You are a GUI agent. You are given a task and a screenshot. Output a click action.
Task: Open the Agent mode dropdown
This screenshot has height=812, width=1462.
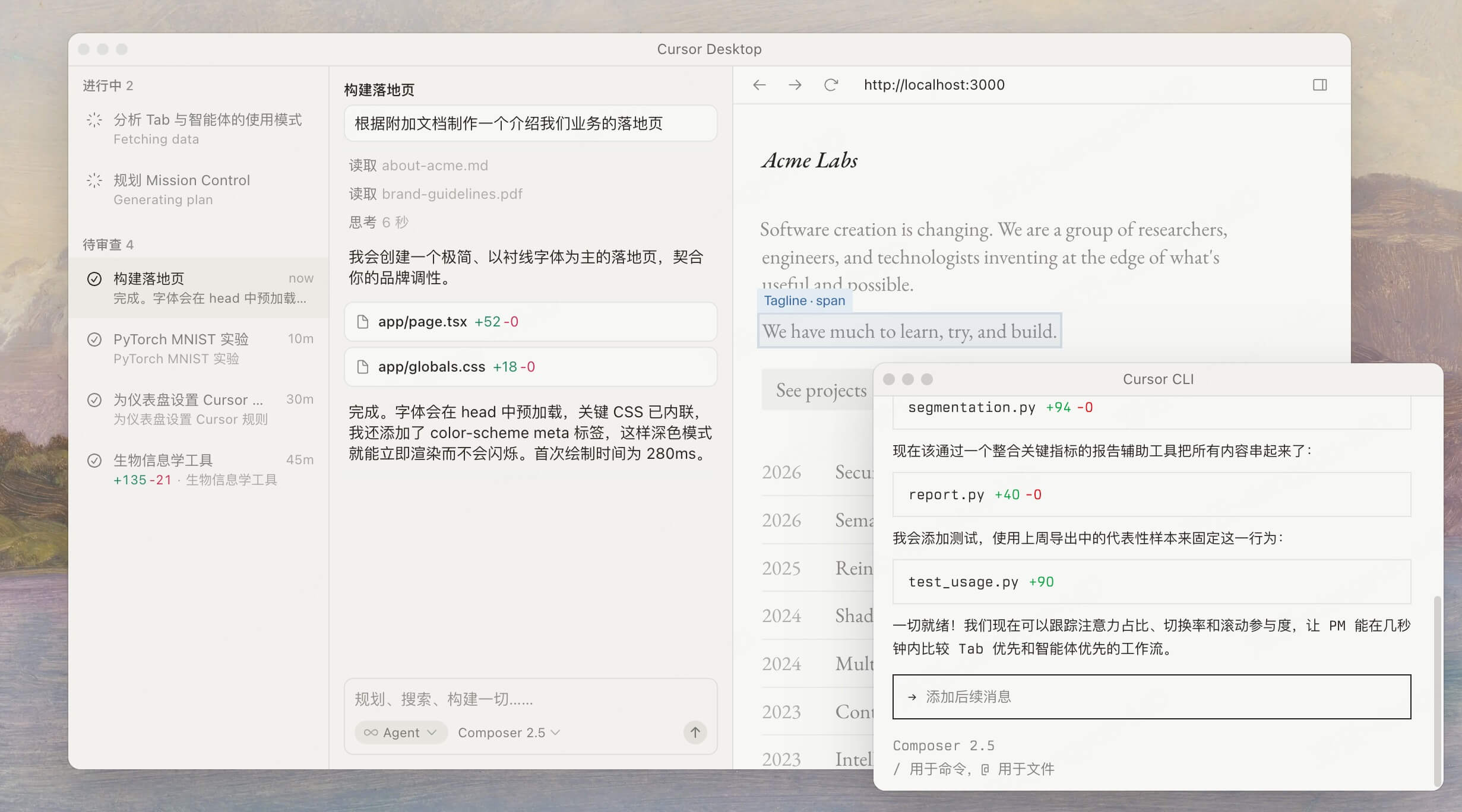click(401, 732)
